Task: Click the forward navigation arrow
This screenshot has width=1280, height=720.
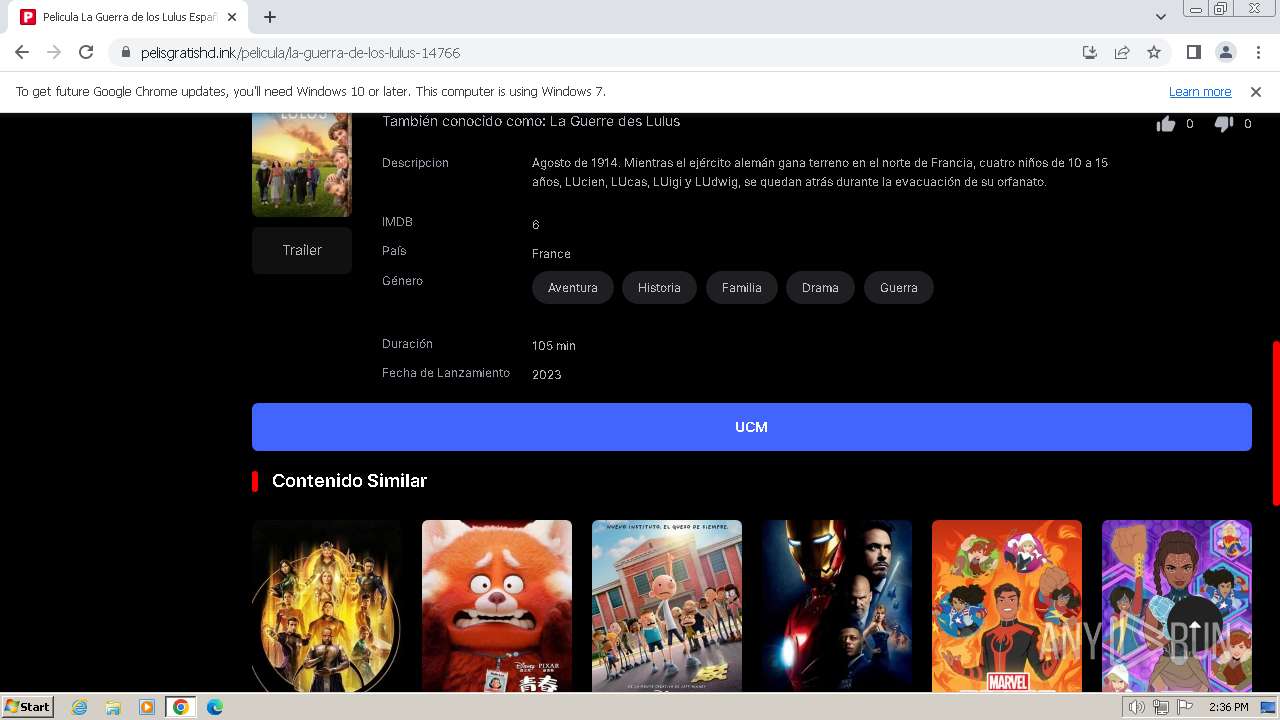Action: [x=54, y=52]
